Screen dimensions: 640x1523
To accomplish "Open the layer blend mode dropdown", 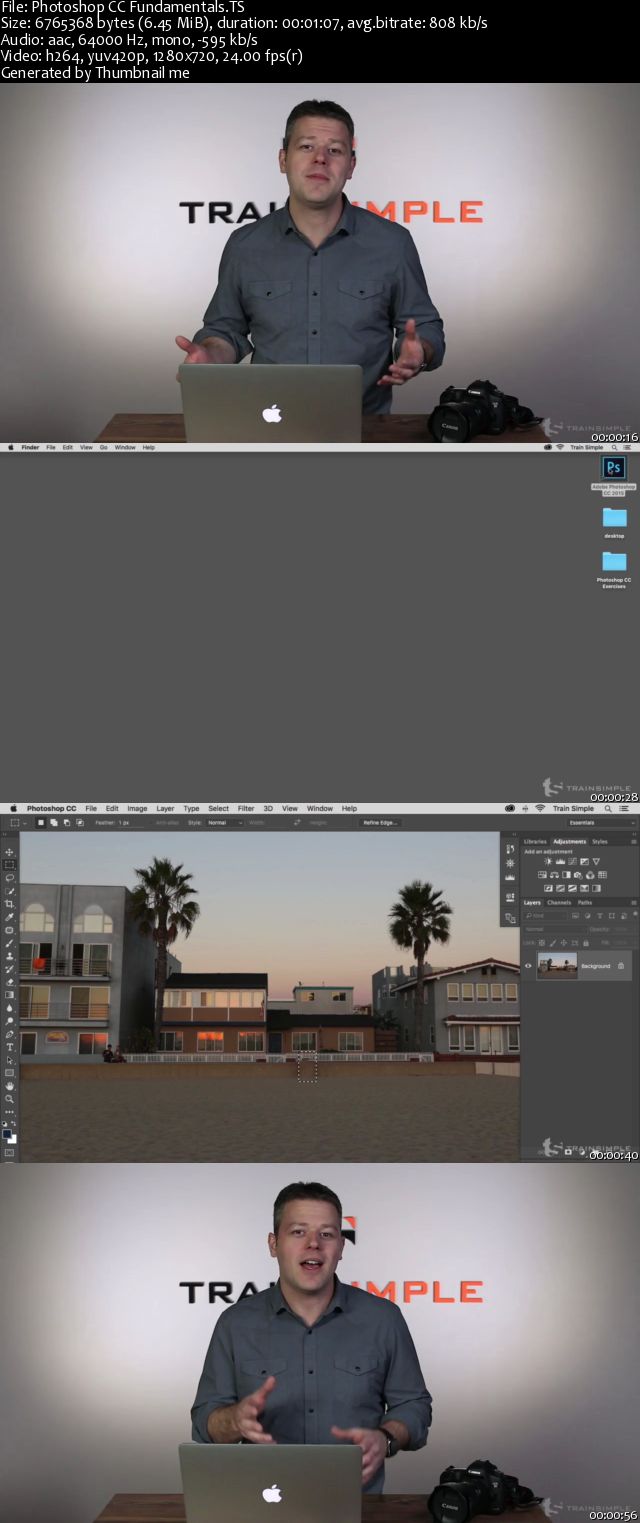I will tap(555, 929).
